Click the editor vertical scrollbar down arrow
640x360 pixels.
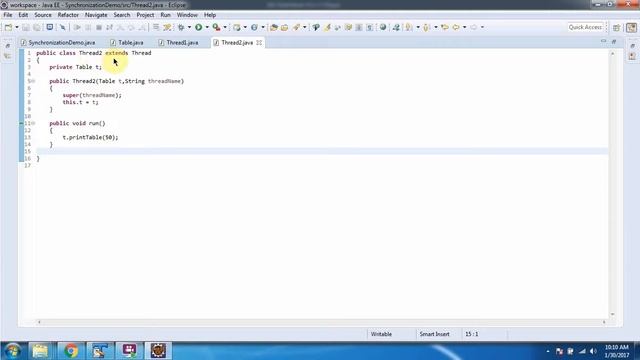tap(612, 314)
